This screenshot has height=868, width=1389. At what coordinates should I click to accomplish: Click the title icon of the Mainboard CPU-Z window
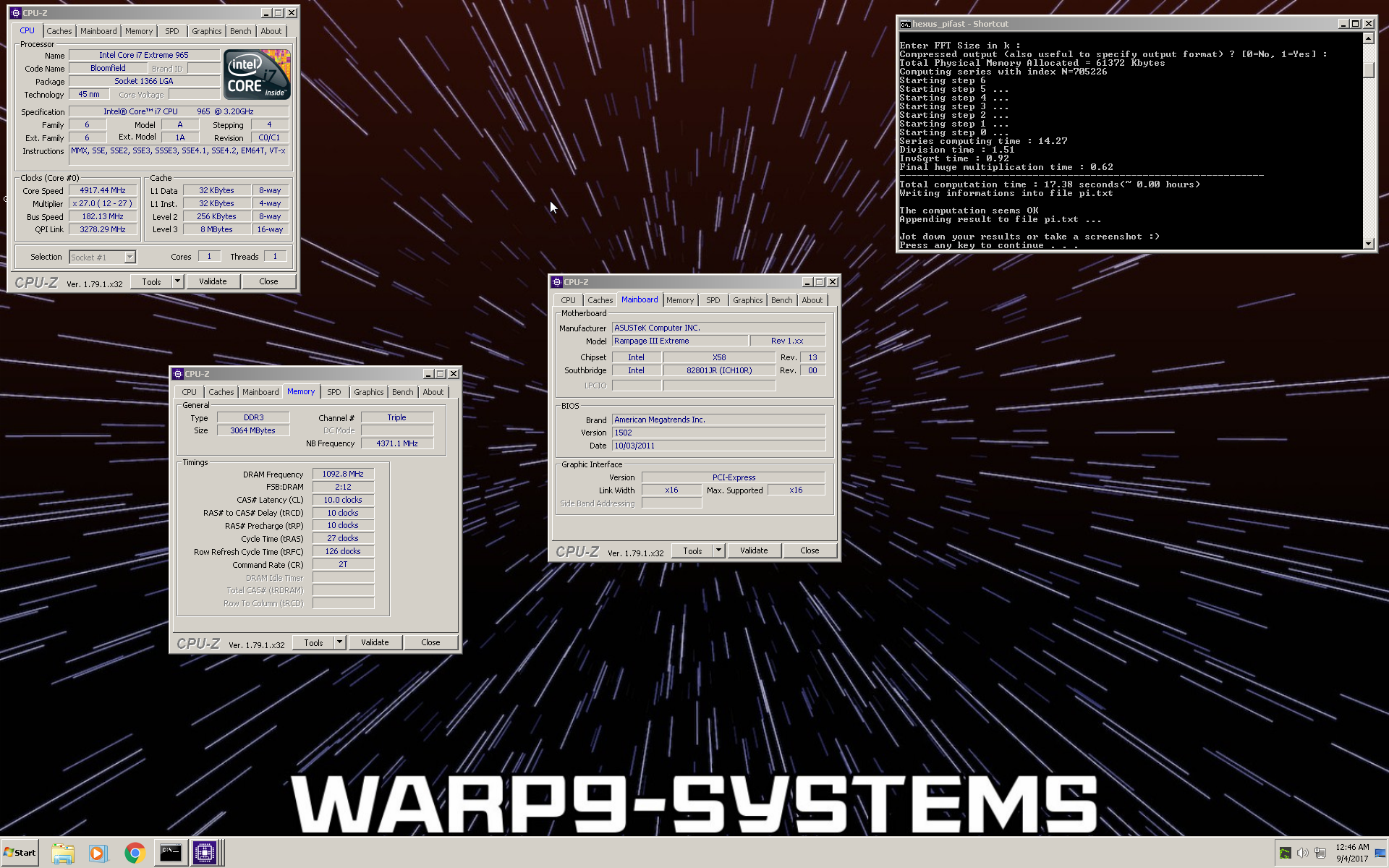click(556, 282)
